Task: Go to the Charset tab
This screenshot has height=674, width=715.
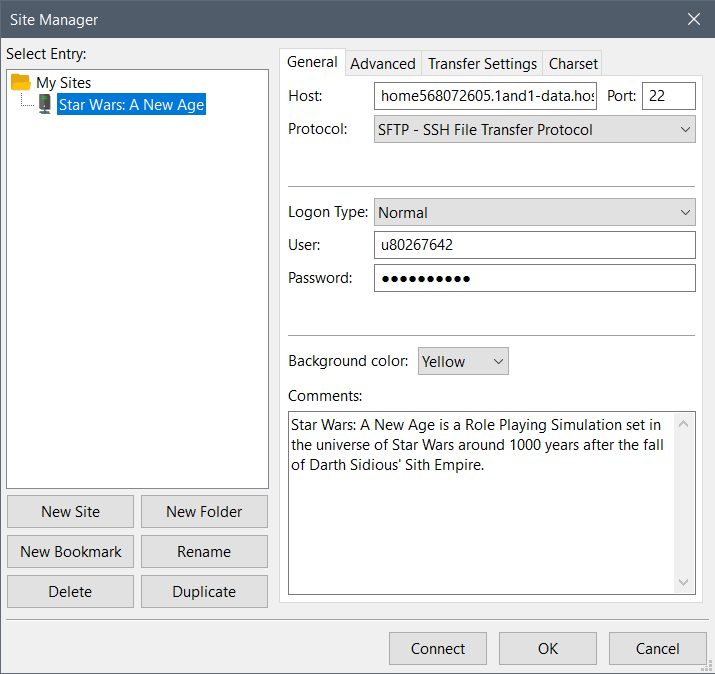Action: (573, 63)
